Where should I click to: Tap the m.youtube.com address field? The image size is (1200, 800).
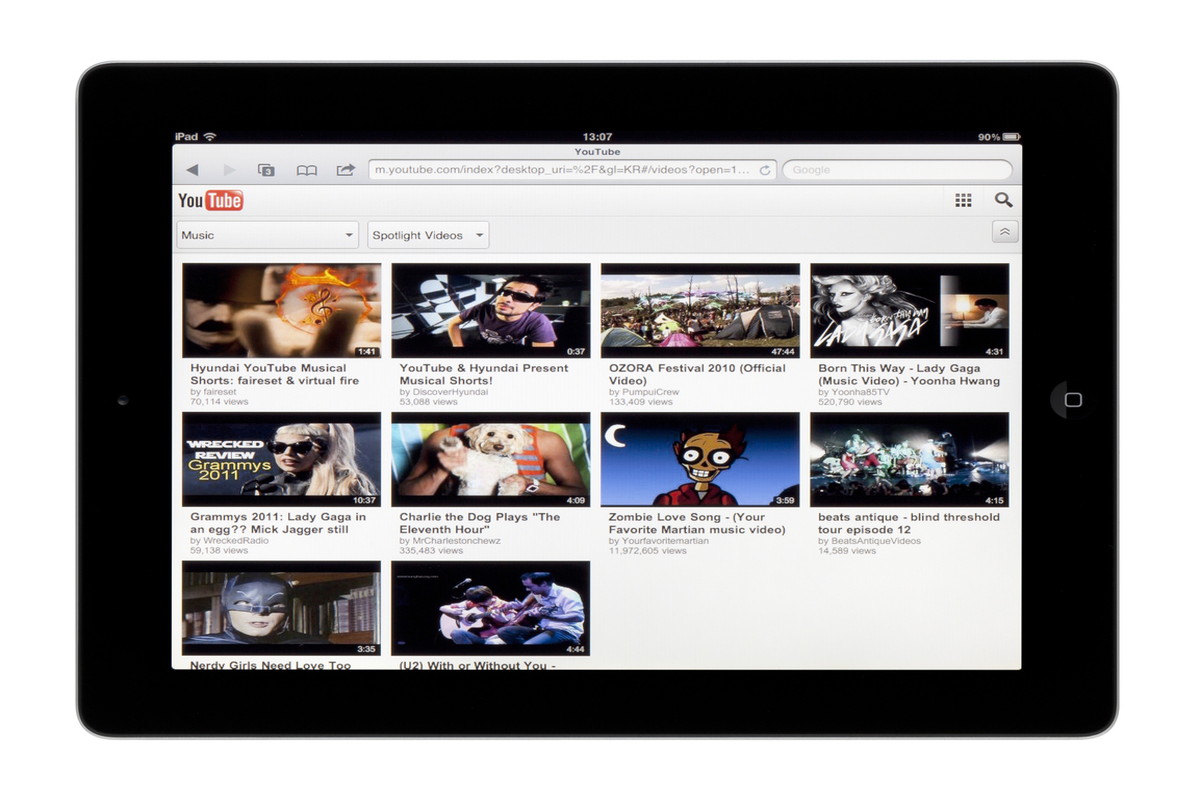[x=572, y=170]
